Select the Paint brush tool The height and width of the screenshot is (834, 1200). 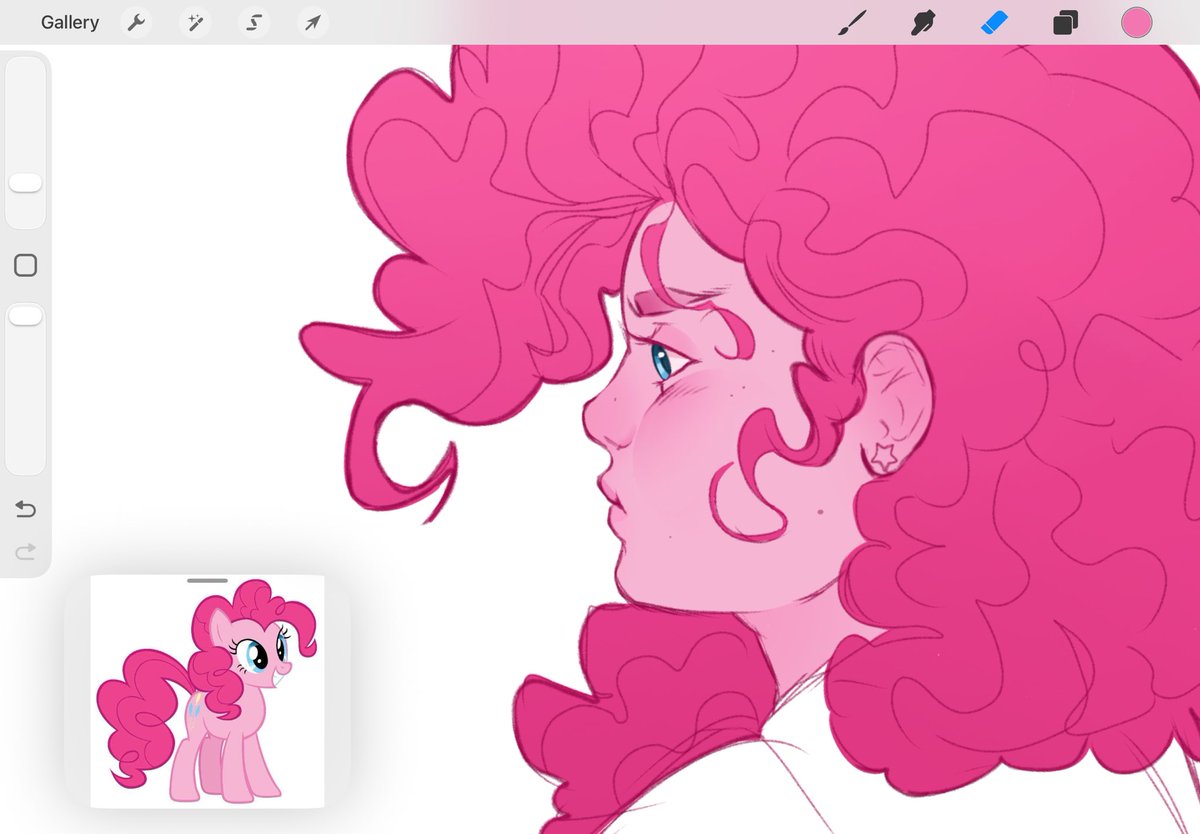tap(851, 22)
